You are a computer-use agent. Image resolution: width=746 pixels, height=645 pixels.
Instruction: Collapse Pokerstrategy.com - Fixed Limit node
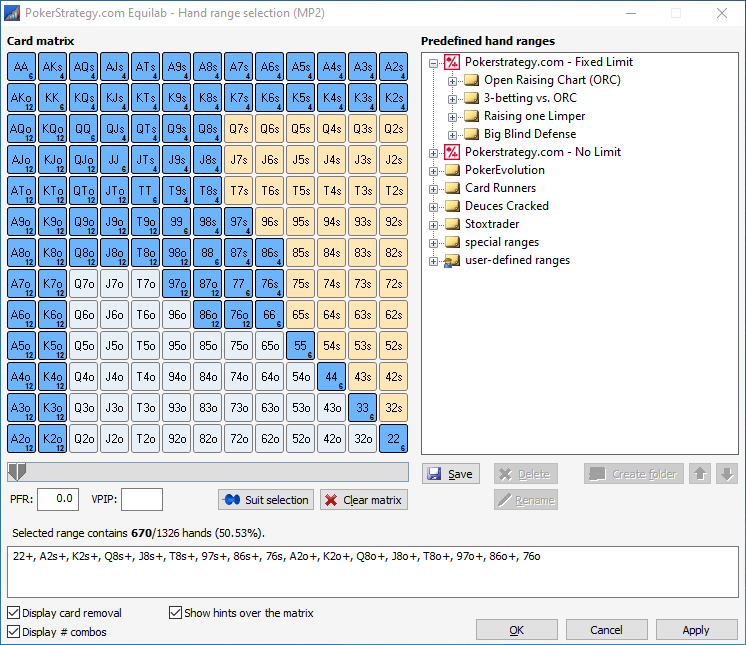[433, 63]
